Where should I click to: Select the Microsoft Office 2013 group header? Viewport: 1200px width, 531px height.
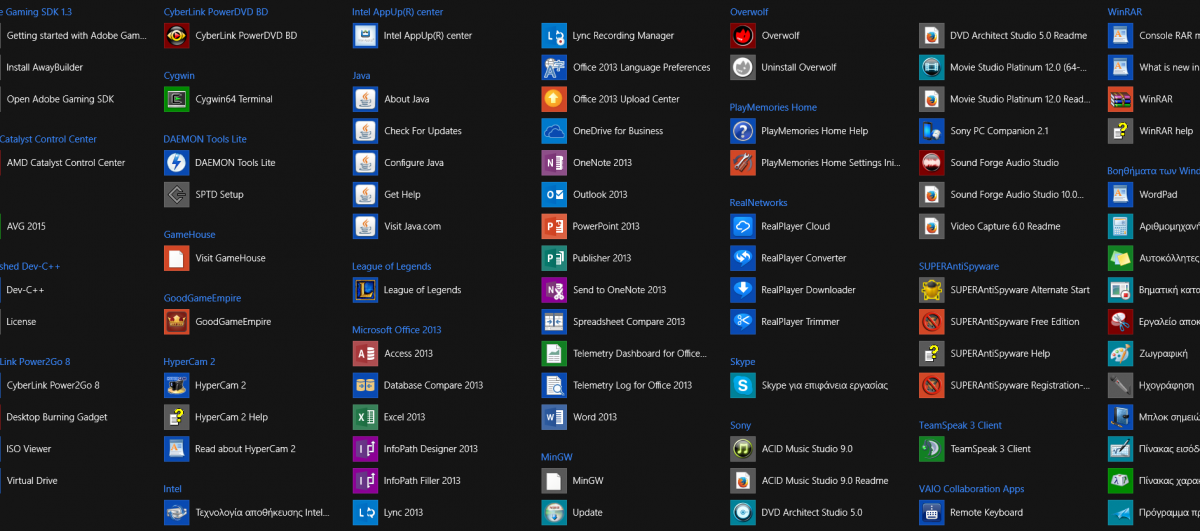tap(396, 330)
